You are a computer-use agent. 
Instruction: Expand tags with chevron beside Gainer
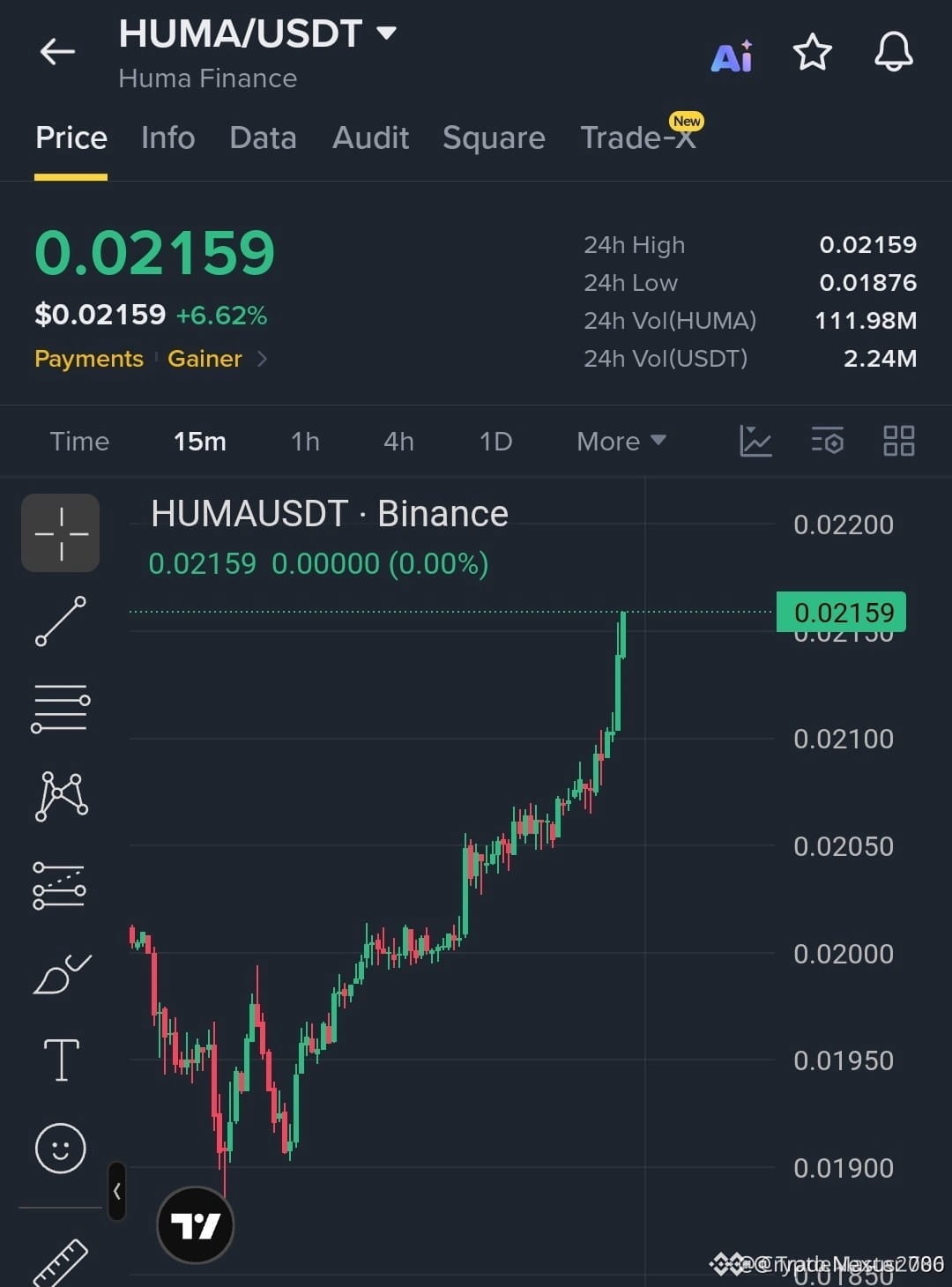[x=262, y=359]
